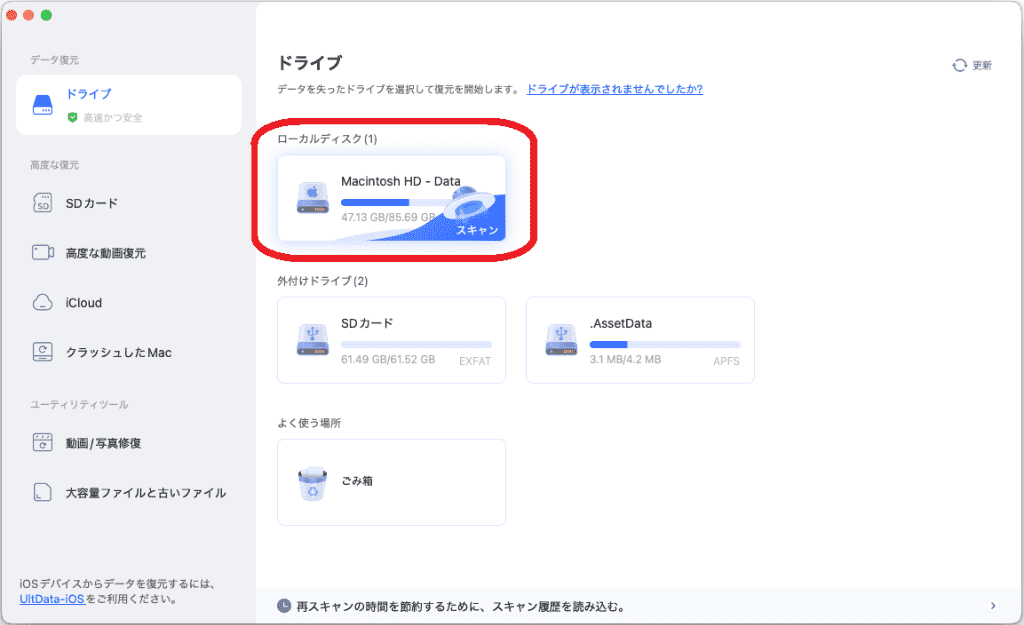Click the 大容量ファイルと古いファイル file icon
Viewport: 1024px width, 625px height.
coord(42,492)
